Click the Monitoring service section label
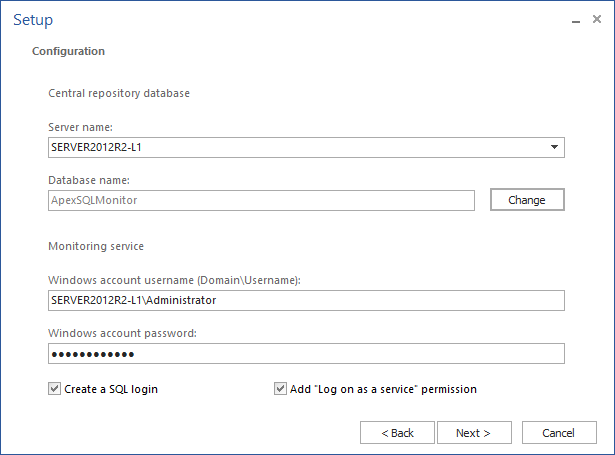This screenshot has width=615, height=455. [x=96, y=246]
